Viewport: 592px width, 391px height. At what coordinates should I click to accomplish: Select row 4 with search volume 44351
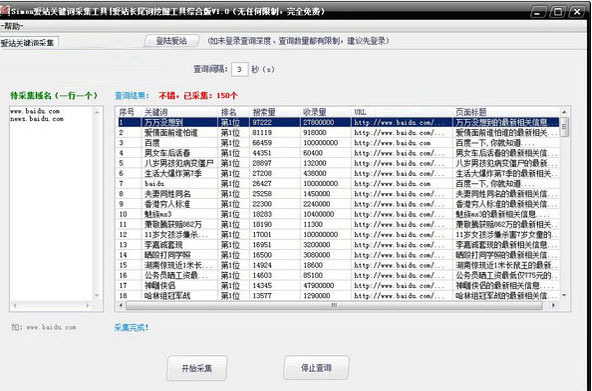338,153
